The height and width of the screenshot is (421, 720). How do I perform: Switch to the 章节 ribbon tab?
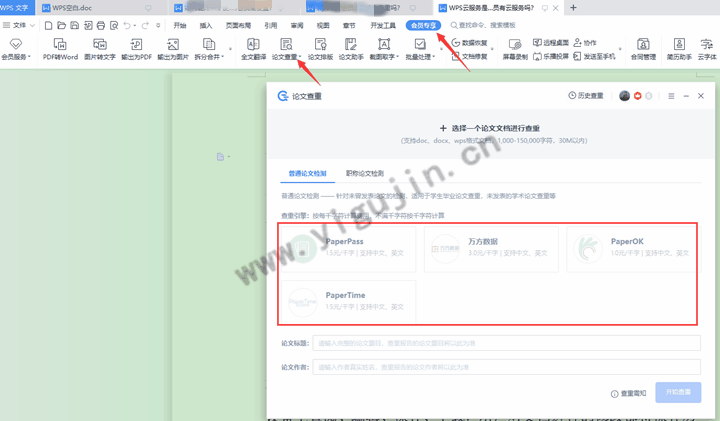(349, 25)
